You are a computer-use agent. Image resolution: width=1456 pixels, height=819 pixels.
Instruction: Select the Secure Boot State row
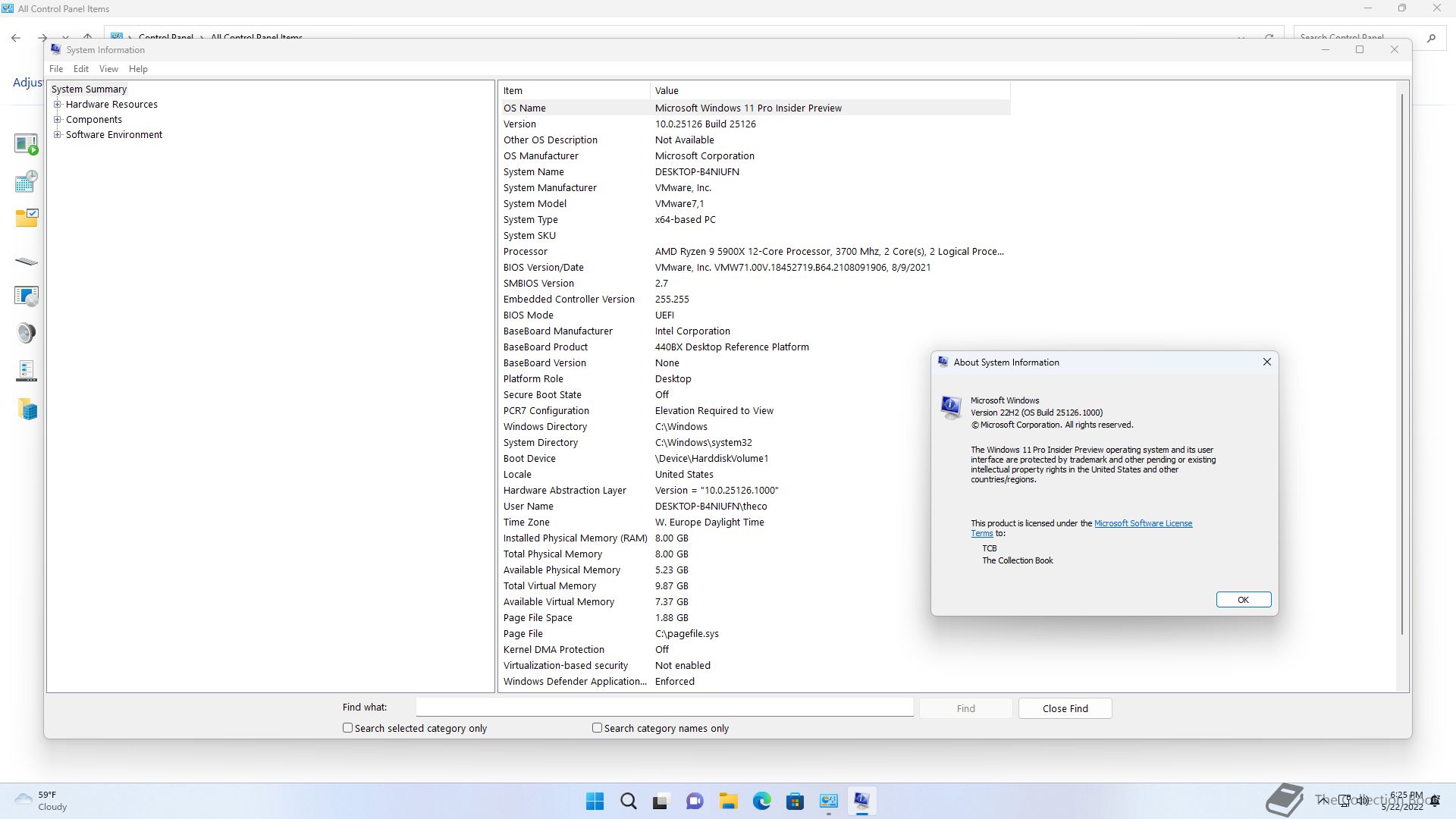click(755, 395)
